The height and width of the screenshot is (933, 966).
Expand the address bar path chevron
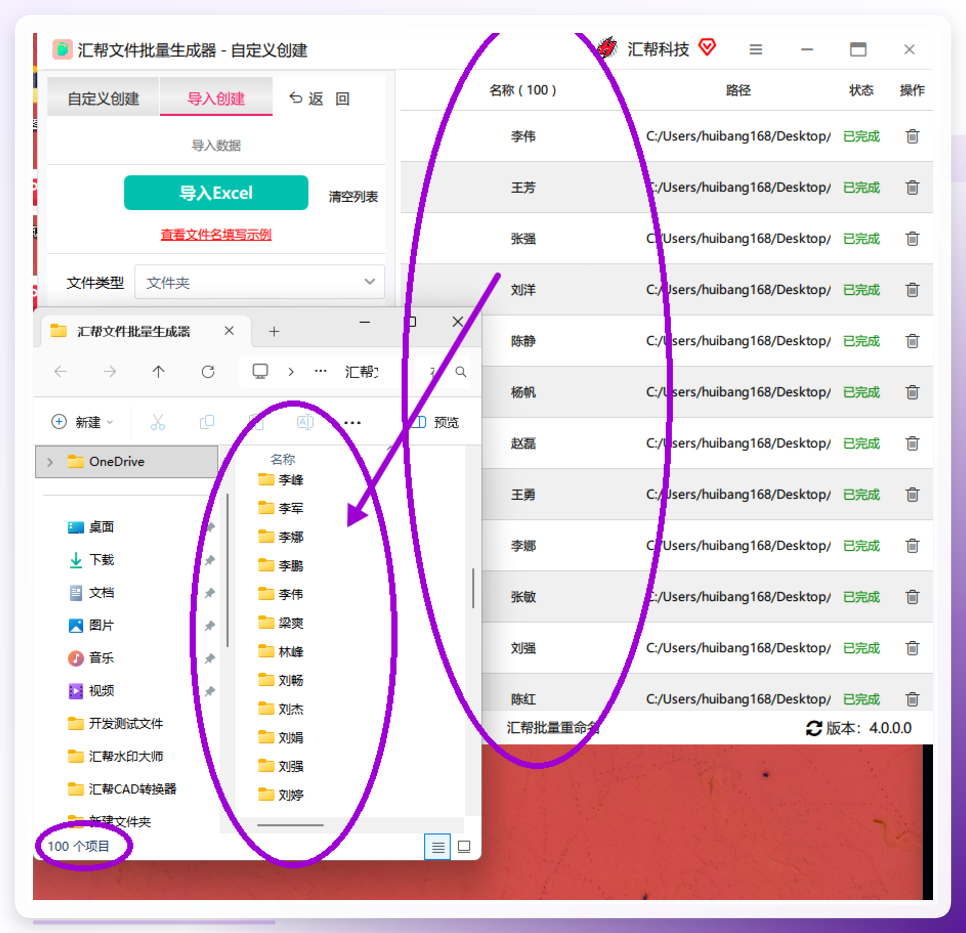tap(291, 372)
